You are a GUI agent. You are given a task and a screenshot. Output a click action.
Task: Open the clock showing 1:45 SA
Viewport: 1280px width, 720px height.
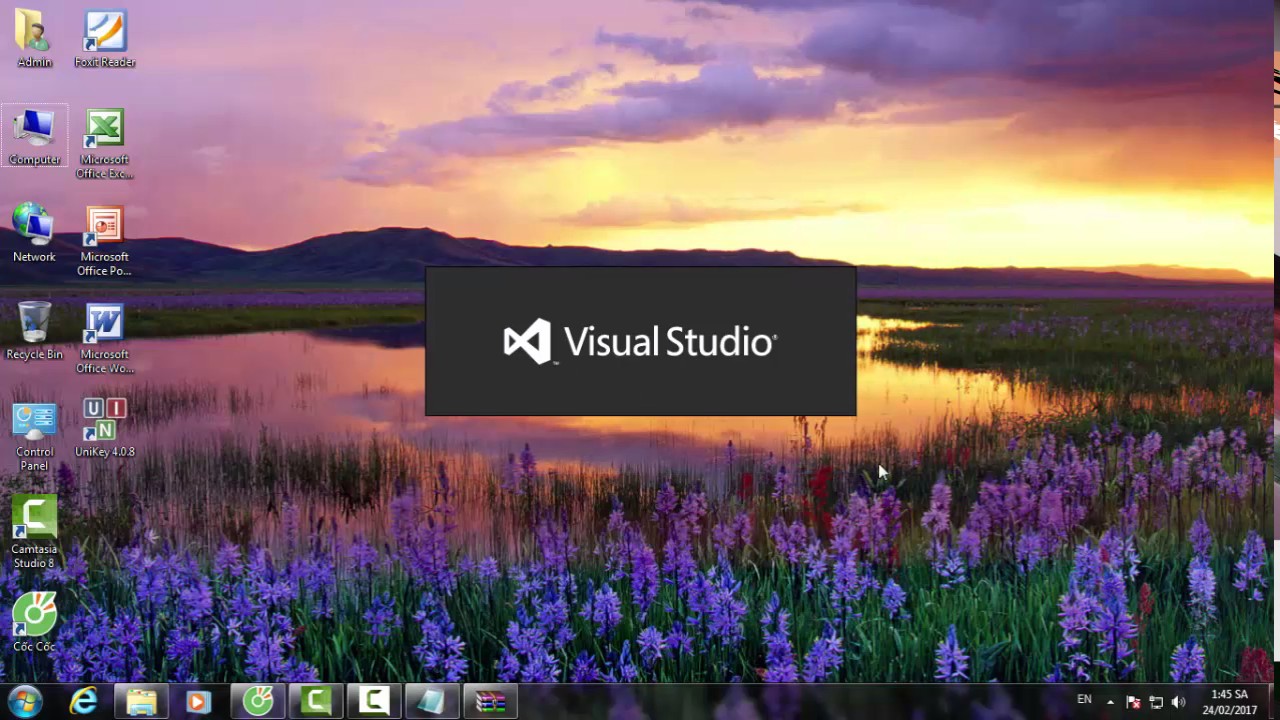(x=1229, y=702)
